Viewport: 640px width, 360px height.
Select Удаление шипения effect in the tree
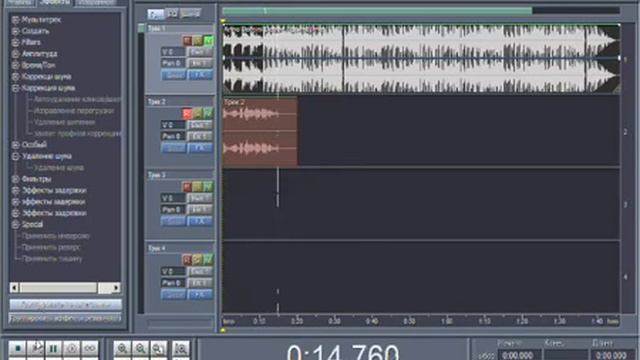coord(64,122)
